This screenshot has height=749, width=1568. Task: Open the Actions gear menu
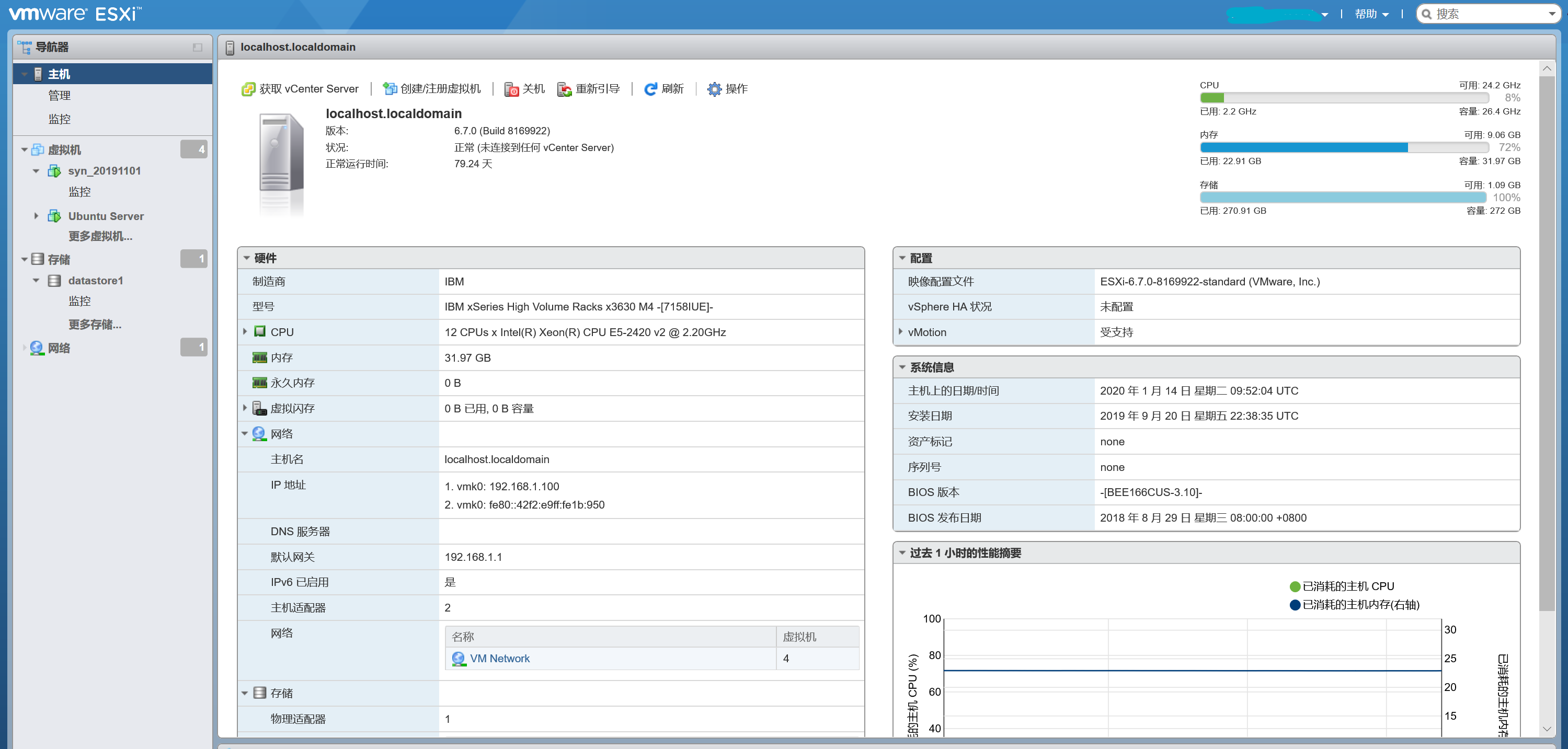coord(714,89)
